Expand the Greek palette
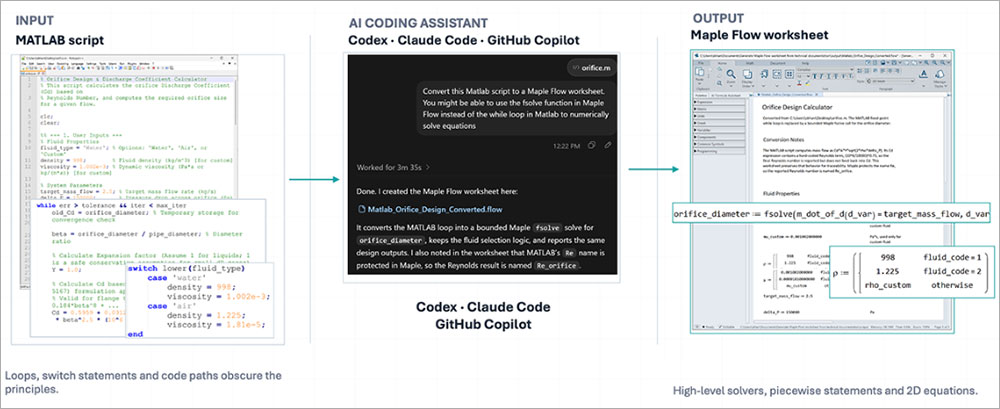The height and width of the screenshot is (409, 1000). (x=719, y=123)
